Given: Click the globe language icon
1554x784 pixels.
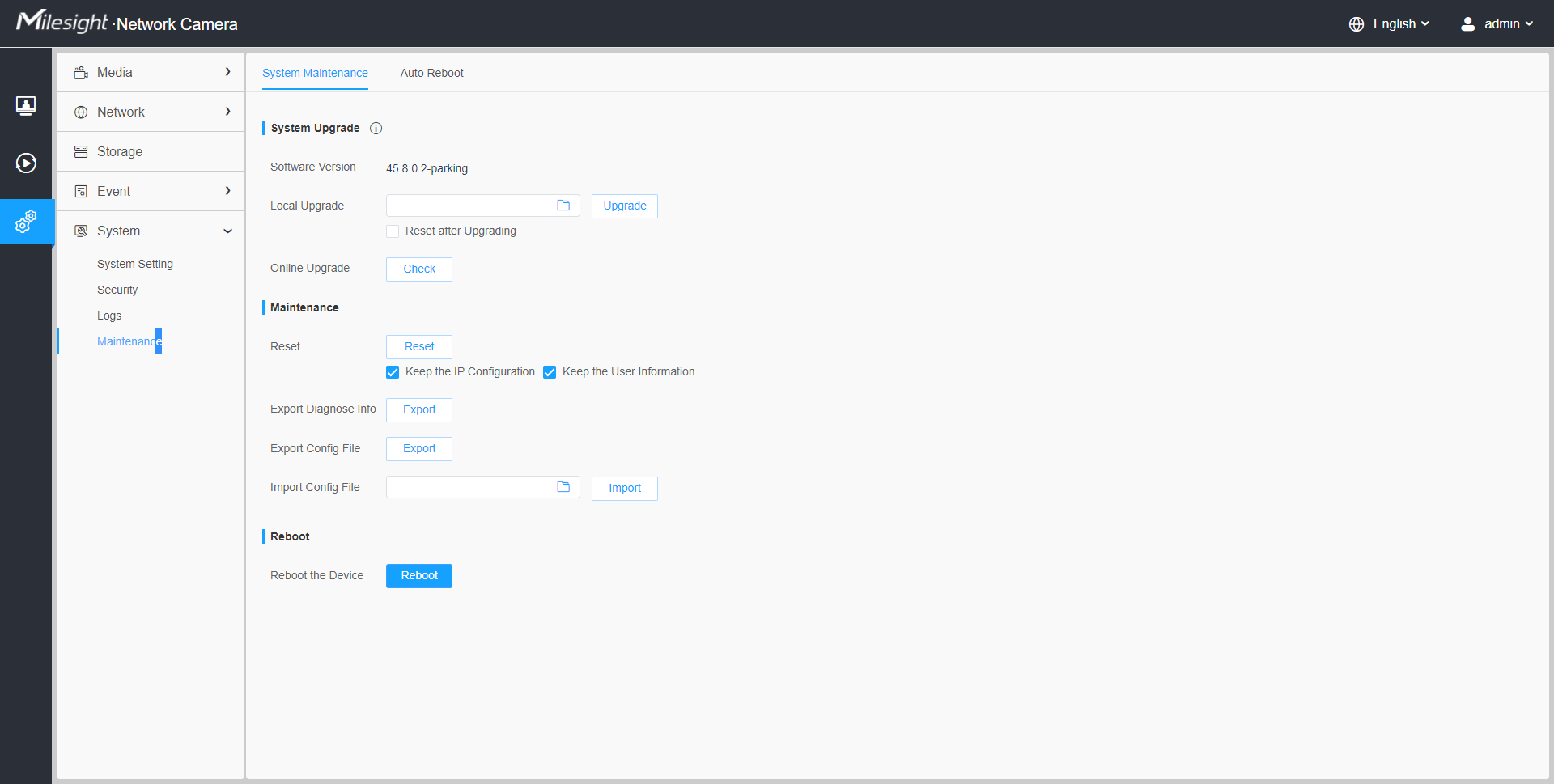Looking at the screenshot, I should click(1357, 24).
